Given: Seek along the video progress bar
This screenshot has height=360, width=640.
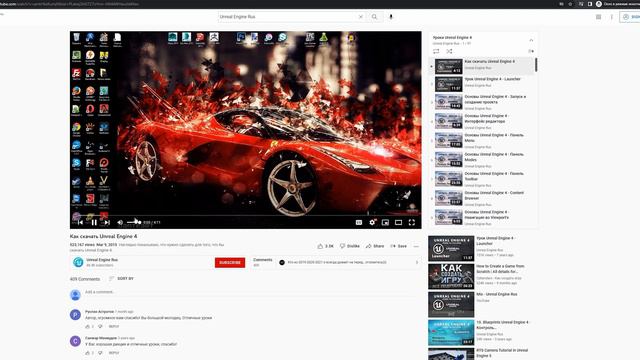Looking at the screenshot, I should [x=245, y=215].
